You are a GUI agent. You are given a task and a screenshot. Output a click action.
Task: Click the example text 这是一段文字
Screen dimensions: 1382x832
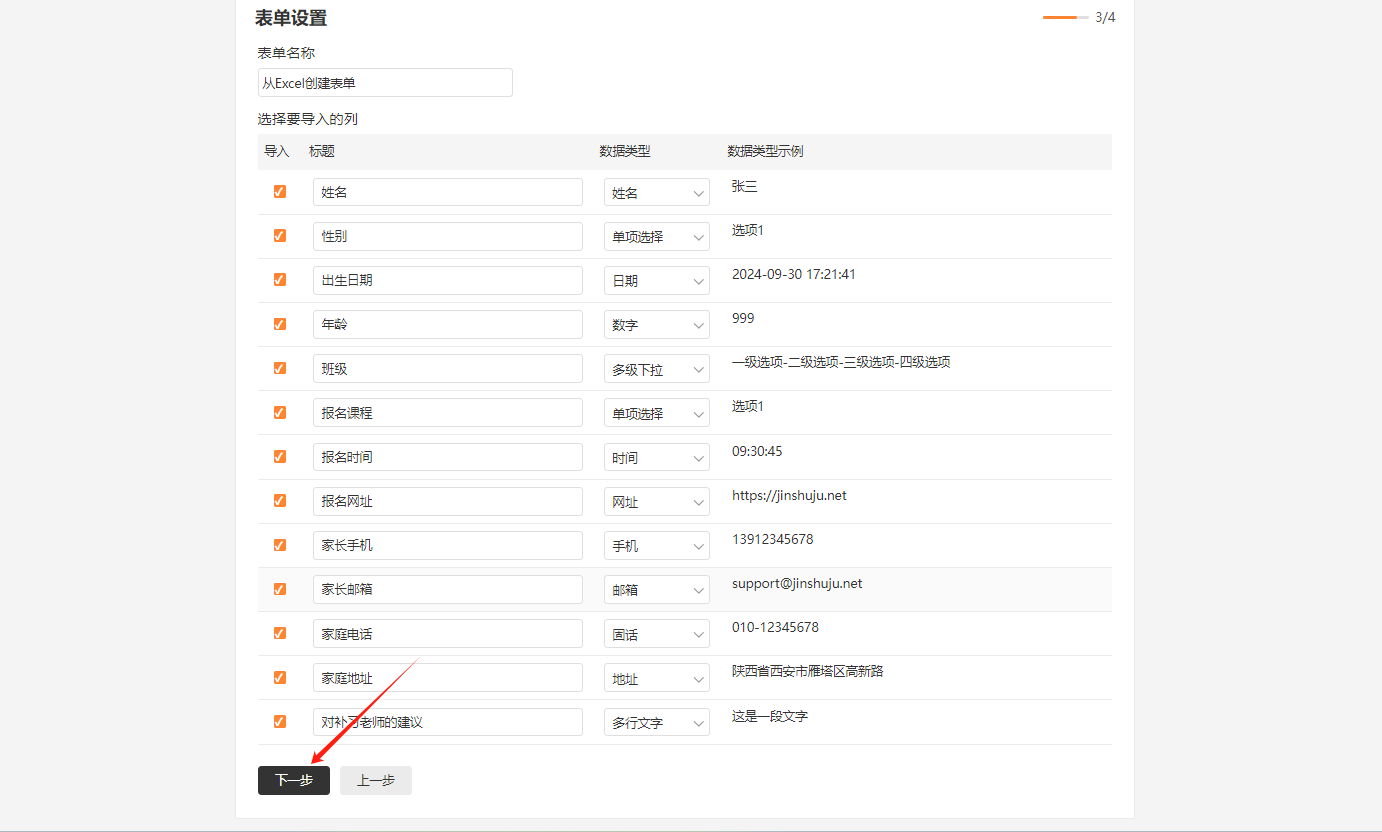770,716
